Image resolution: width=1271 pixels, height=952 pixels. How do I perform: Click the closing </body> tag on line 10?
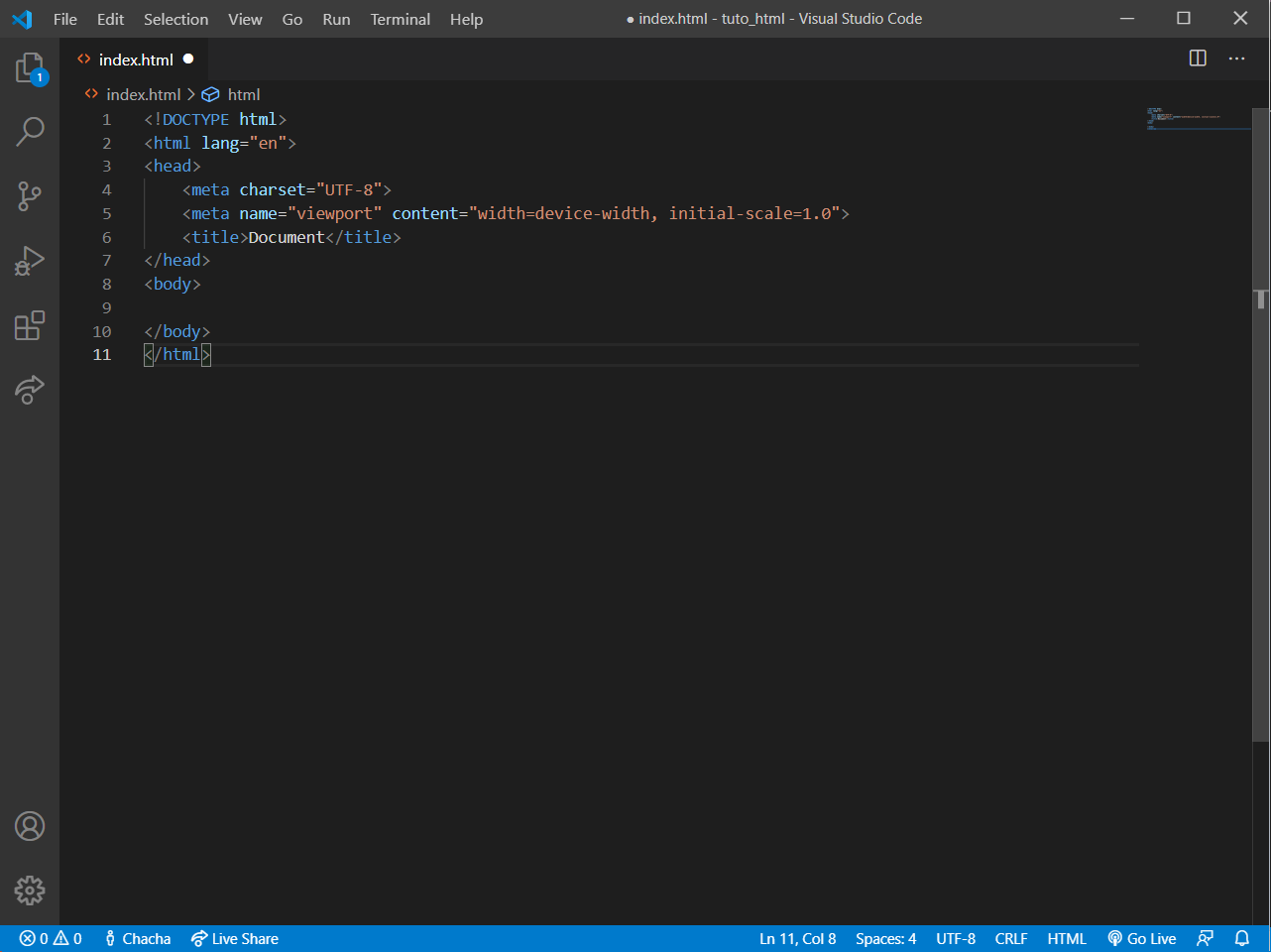click(176, 331)
